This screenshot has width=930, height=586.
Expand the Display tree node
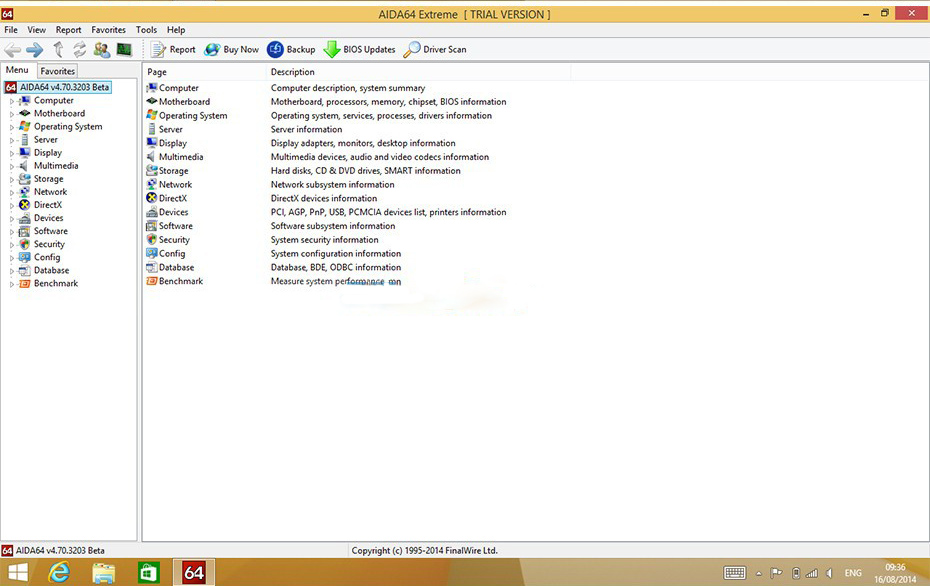(x=11, y=154)
